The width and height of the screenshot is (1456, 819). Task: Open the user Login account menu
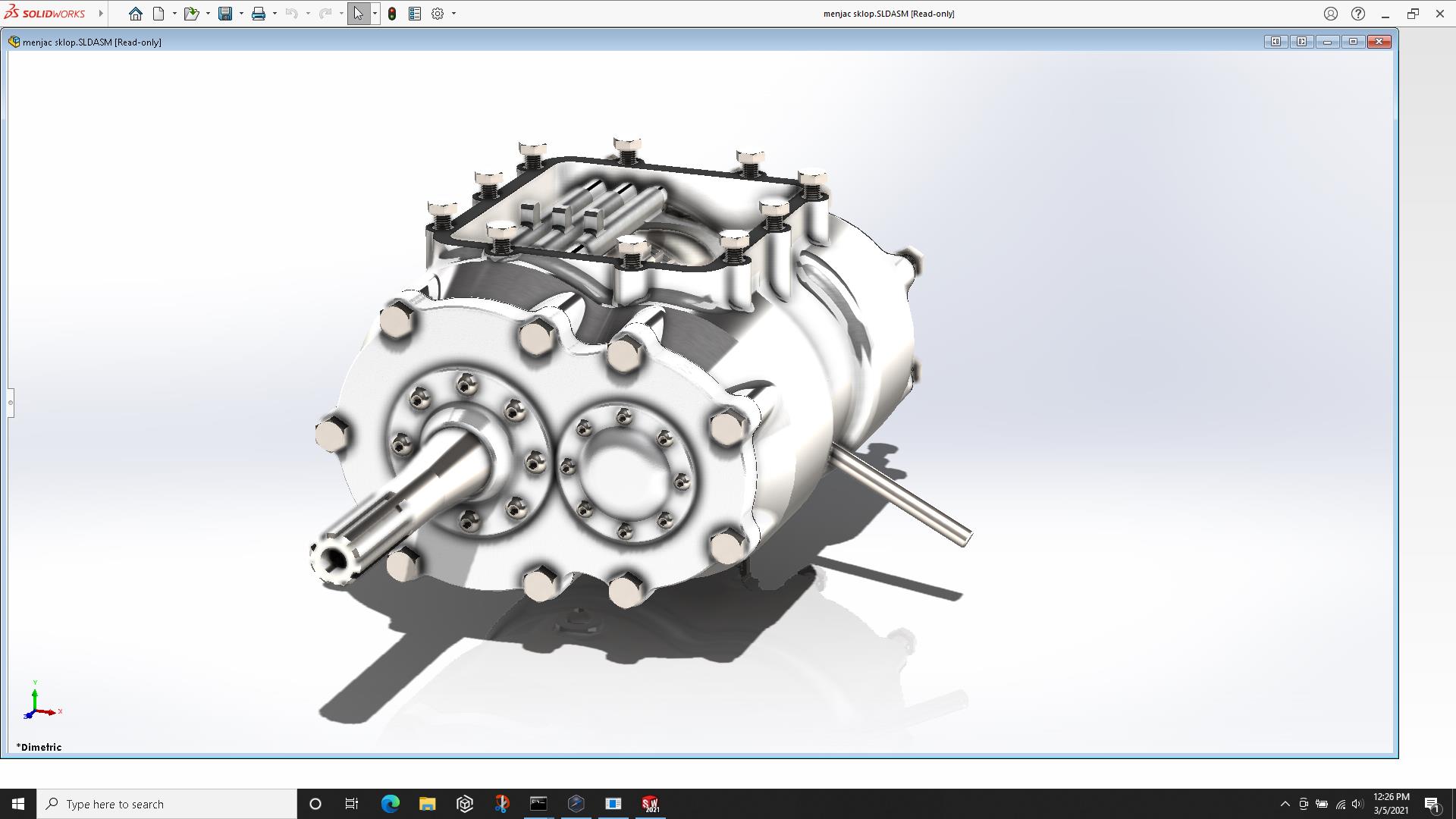pos(1331,14)
